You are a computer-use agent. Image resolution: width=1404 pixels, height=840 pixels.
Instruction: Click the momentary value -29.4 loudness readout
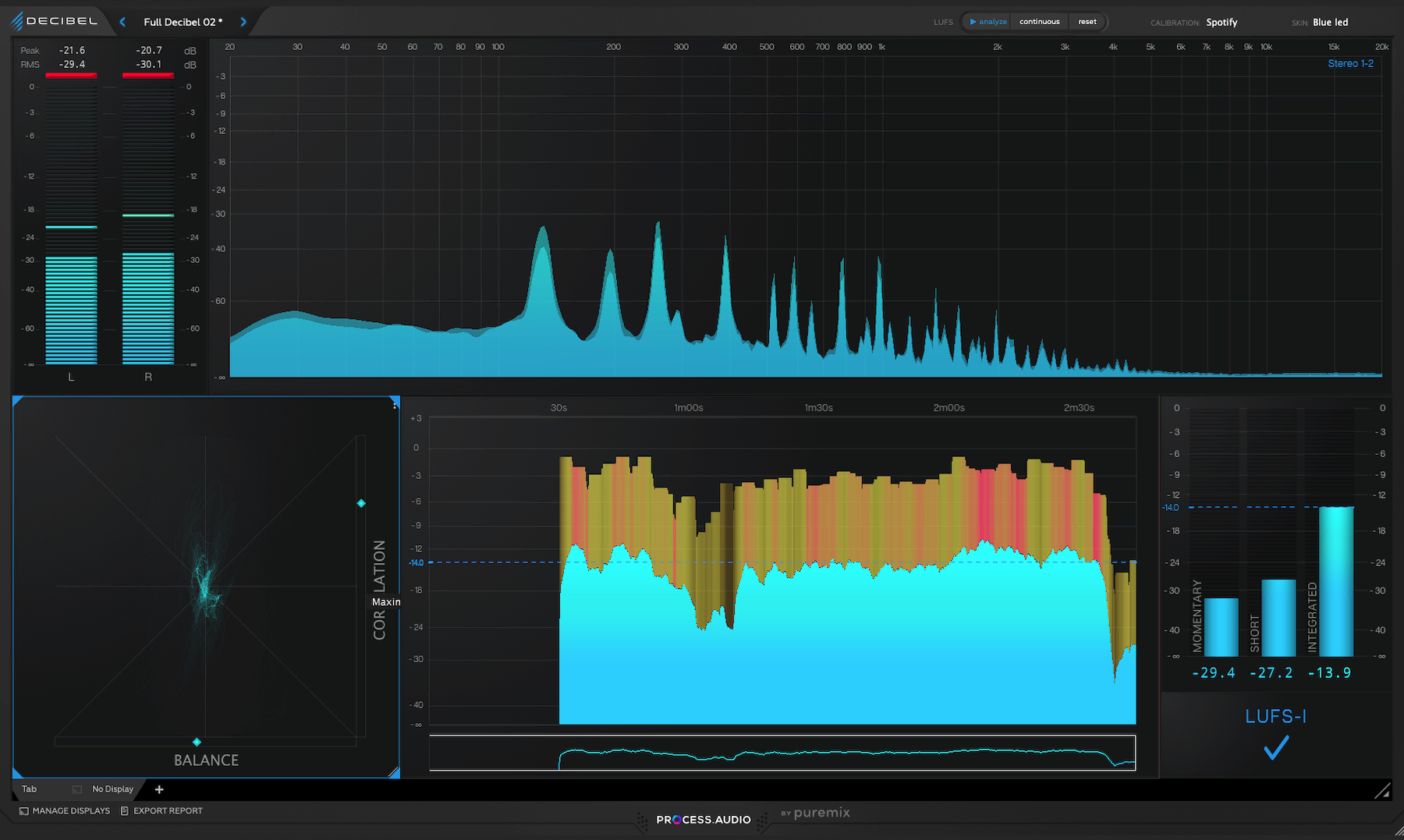[x=1214, y=672]
